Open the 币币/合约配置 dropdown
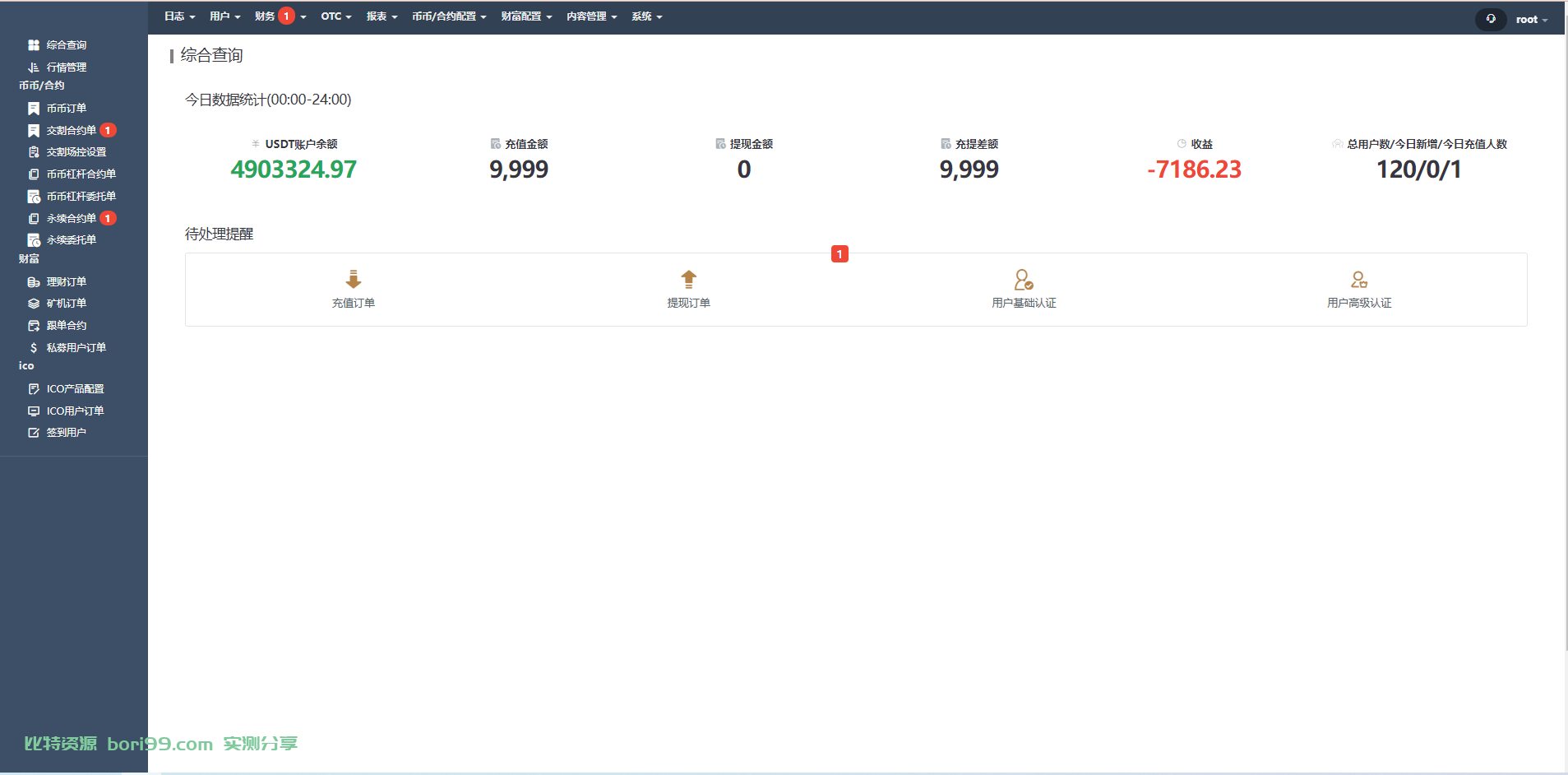The width and height of the screenshot is (1568, 775). click(449, 16)
